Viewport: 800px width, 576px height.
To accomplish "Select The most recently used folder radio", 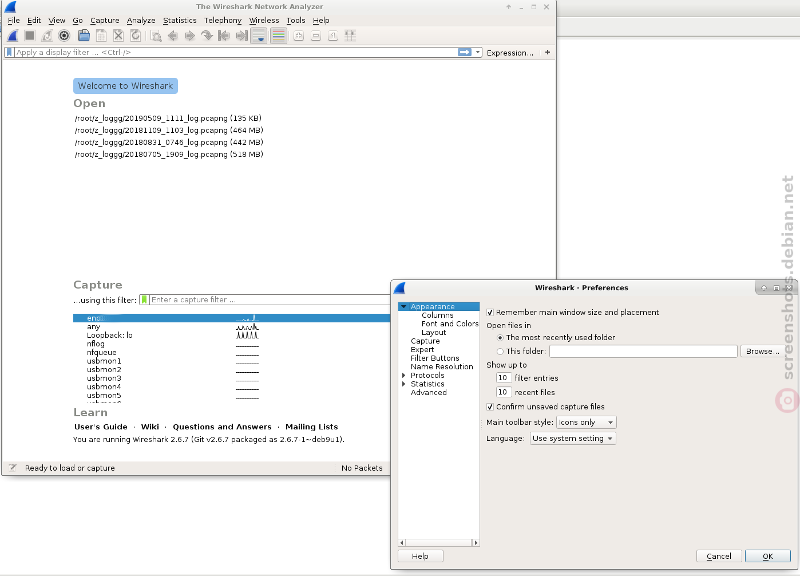I will point(501,337).
